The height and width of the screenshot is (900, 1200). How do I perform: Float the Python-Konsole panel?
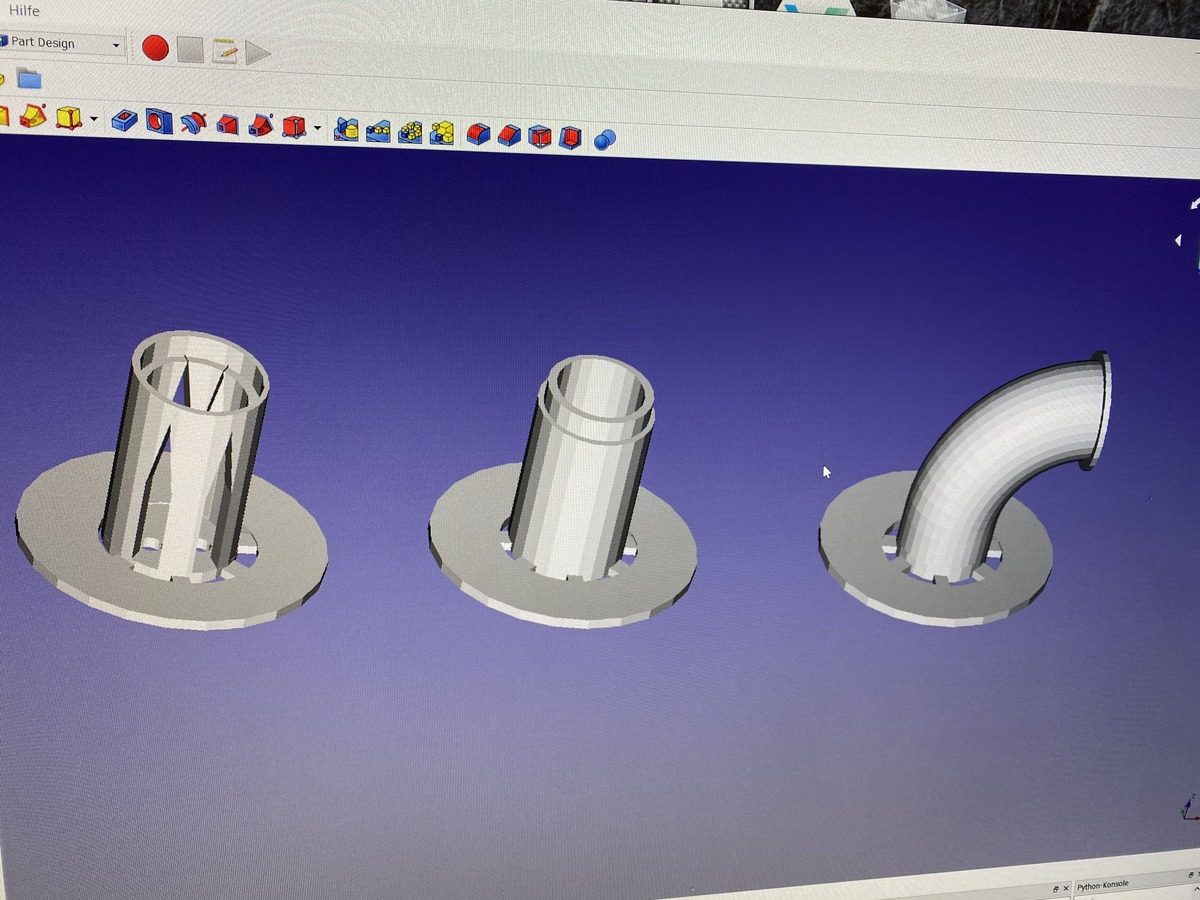[1191, 875]
